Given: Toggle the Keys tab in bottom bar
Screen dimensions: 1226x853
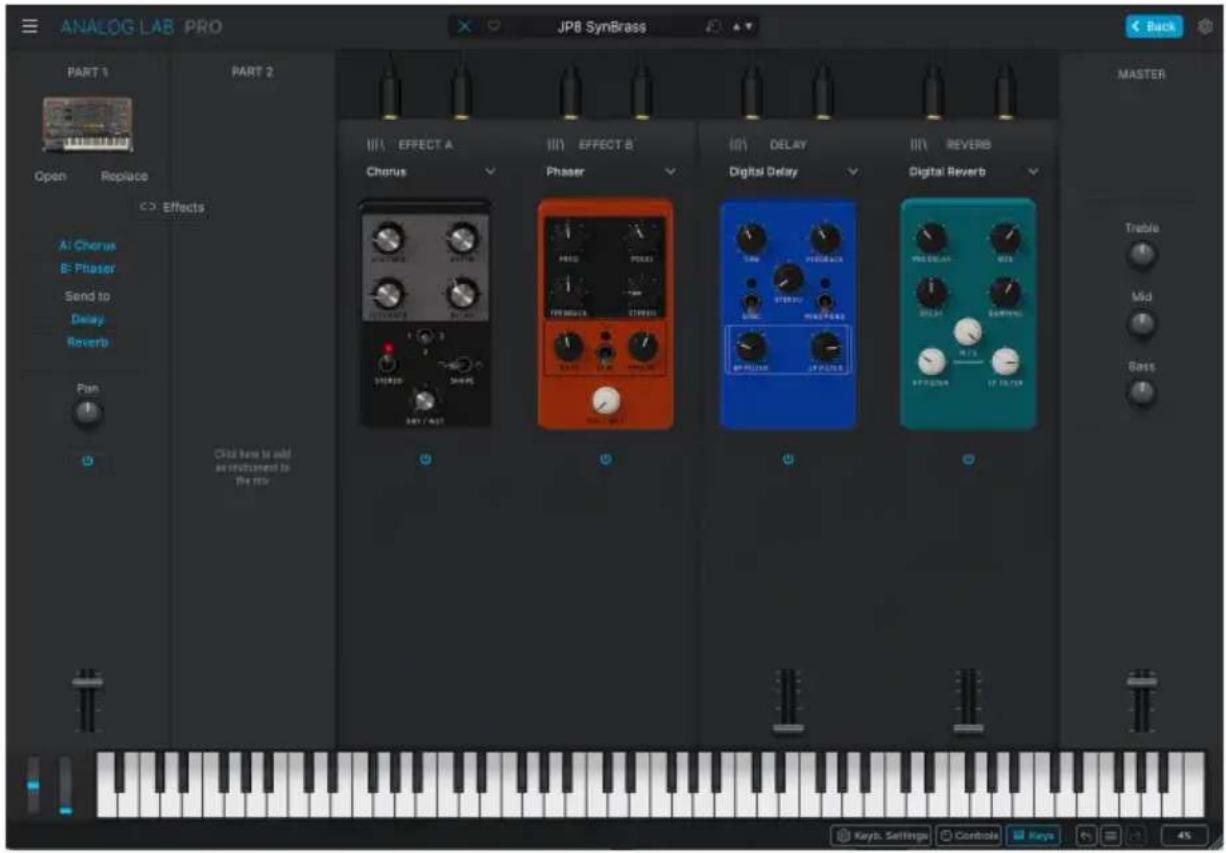Looking at the screenshot, I should pyautogui.click(x=1032, y=835).
